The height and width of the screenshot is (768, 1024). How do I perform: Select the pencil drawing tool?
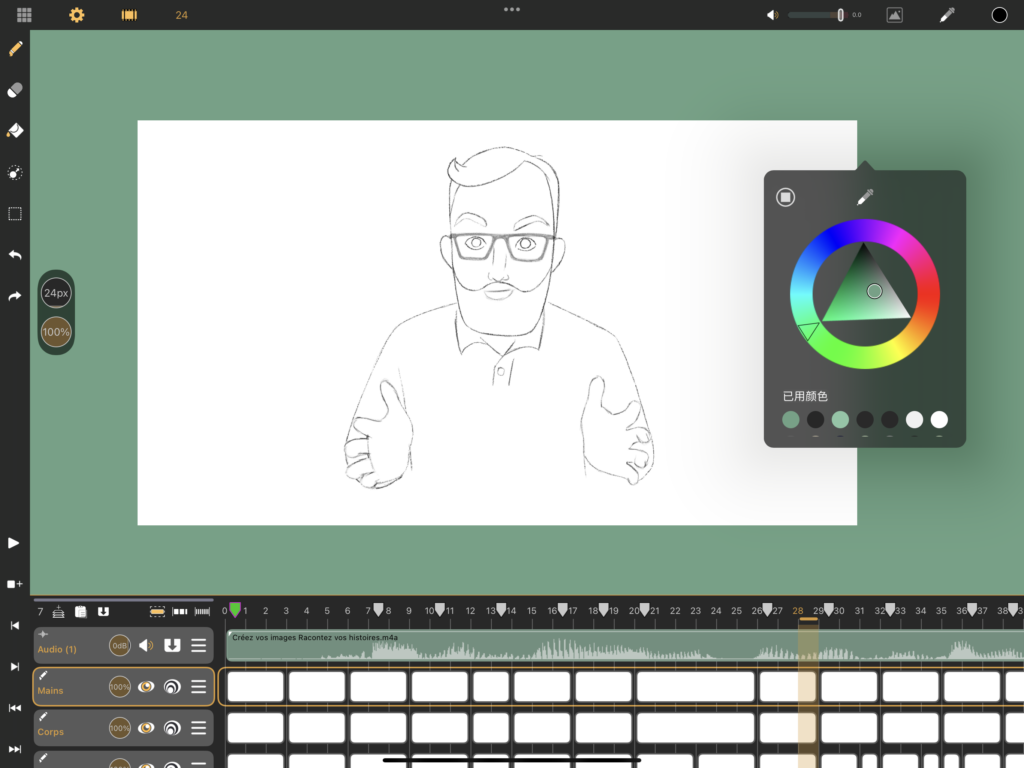[15, 49]
